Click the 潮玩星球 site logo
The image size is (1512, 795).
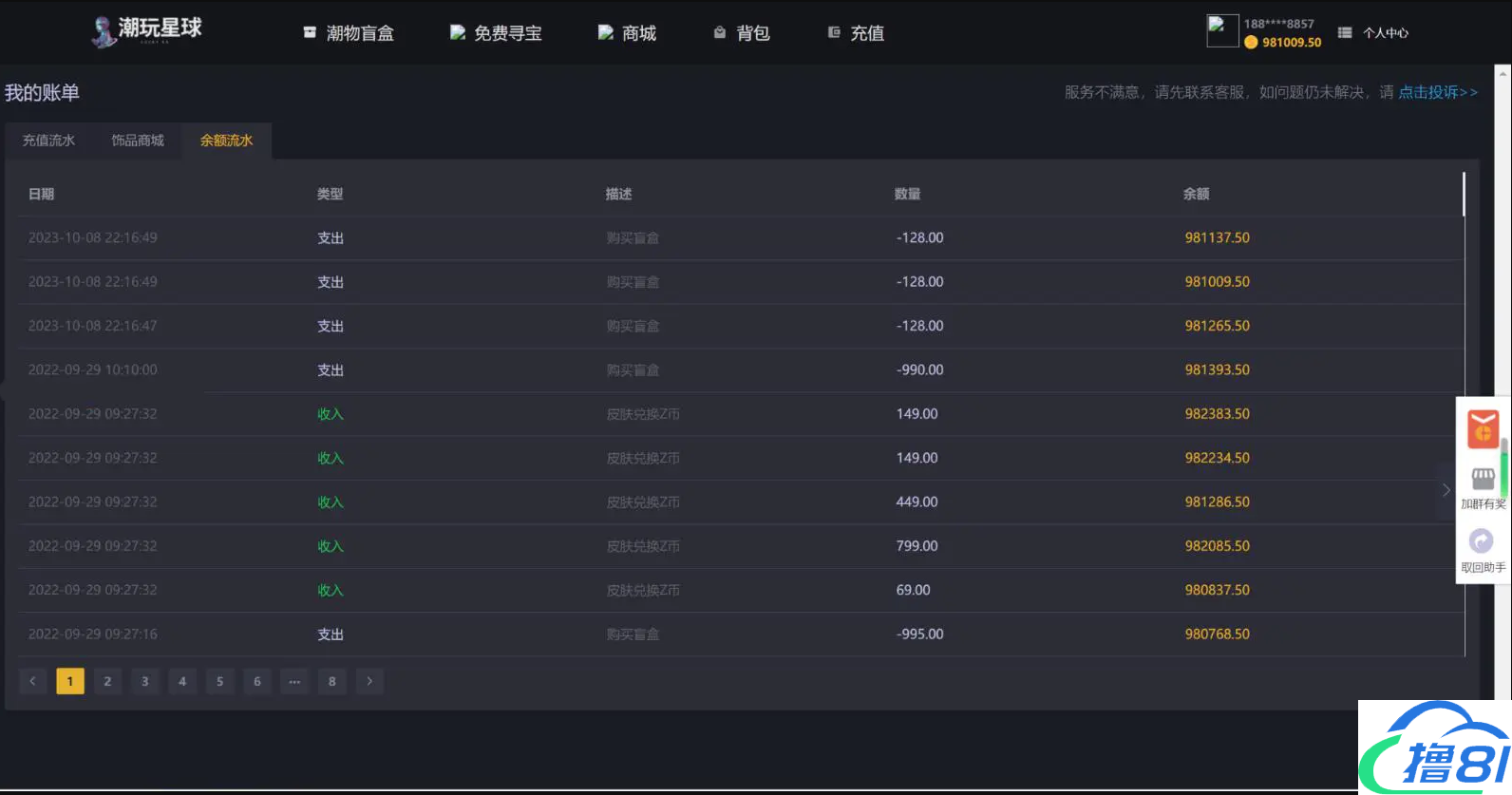point(147,30)
